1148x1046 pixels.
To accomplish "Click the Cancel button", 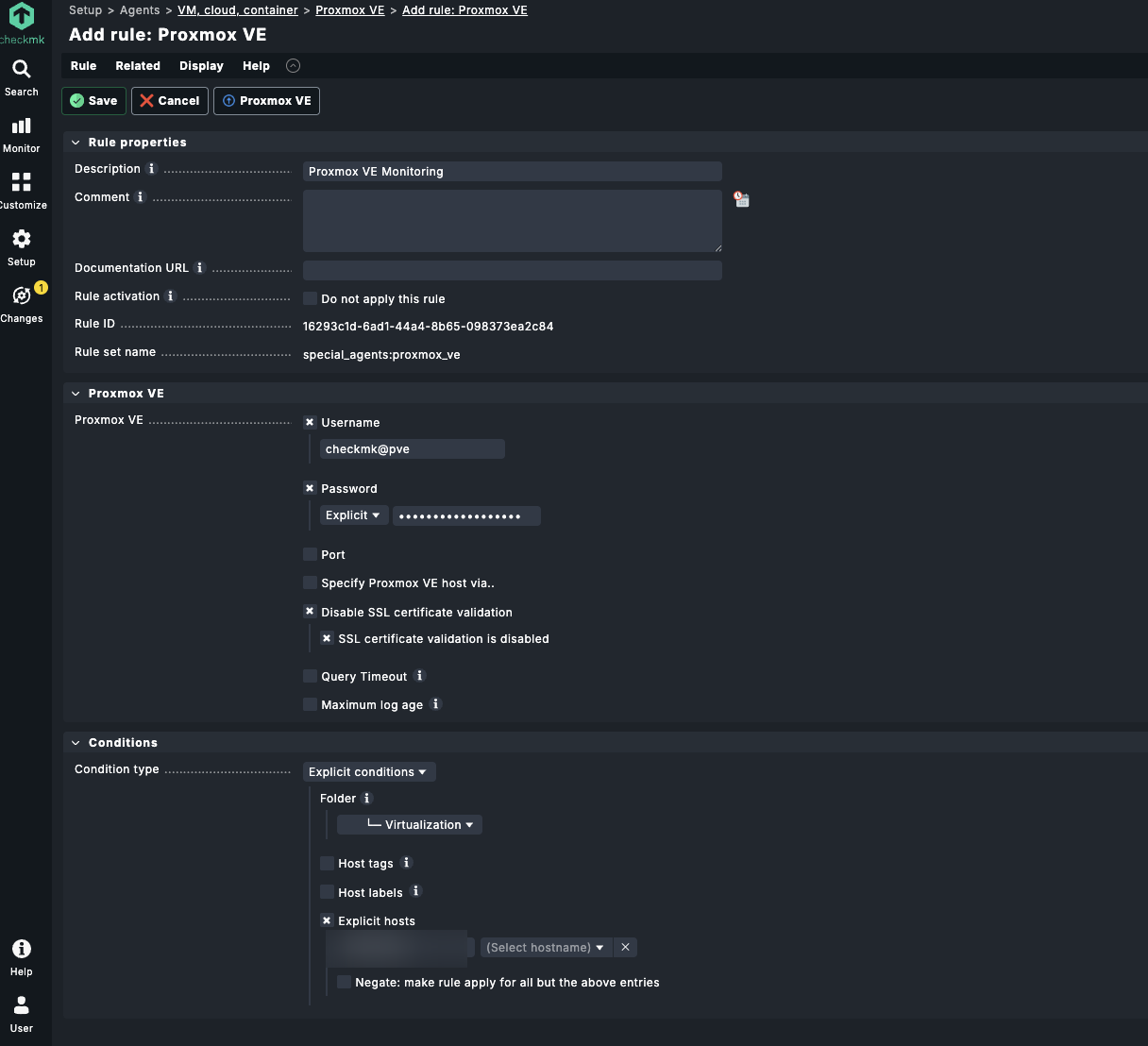I will (x=170, y=101).
